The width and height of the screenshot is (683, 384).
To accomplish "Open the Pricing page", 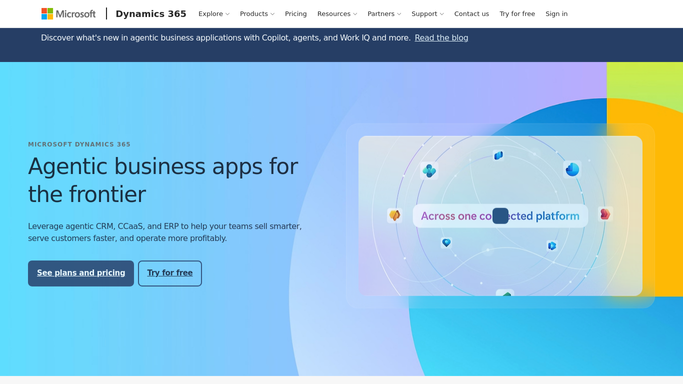I will [296, 14].
